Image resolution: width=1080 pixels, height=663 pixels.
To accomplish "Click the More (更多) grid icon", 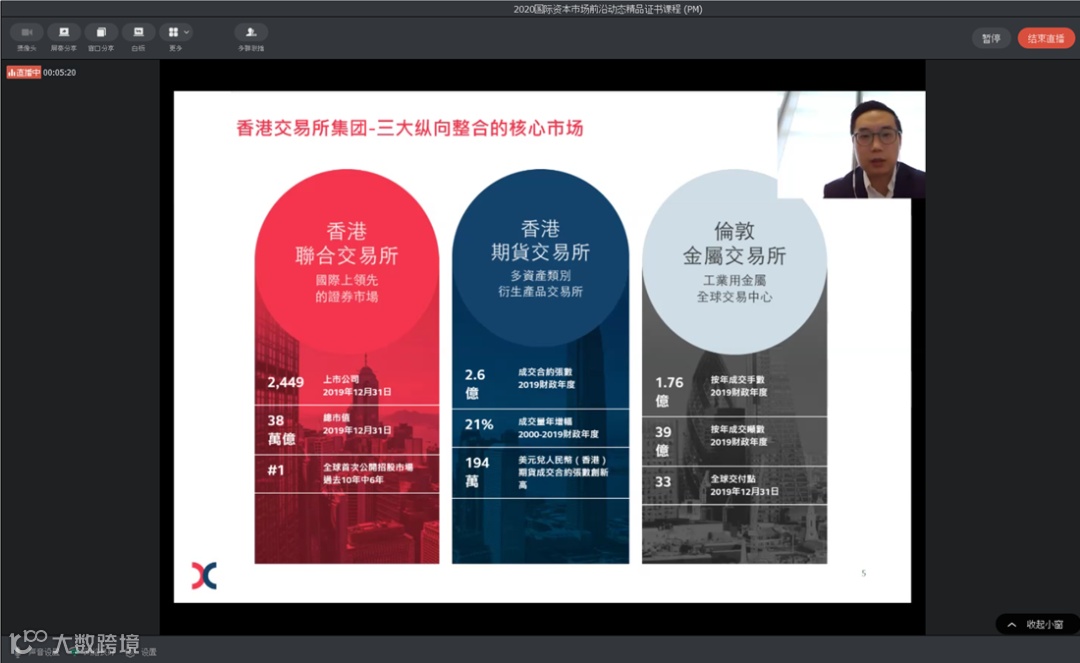I will tap(173, 32).
